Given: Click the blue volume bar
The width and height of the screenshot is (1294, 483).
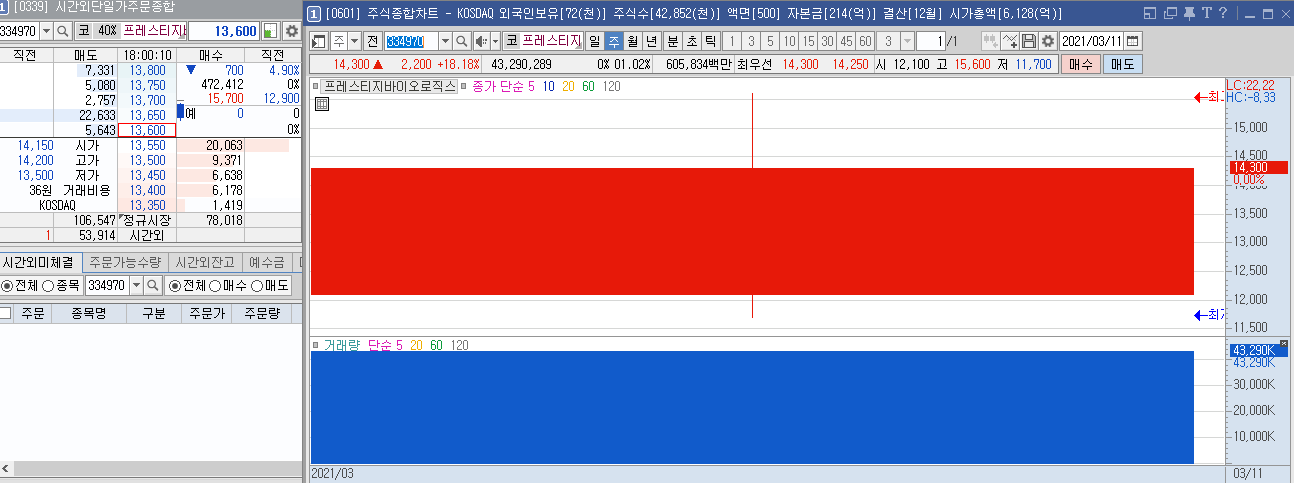Looking at the screenshot, I should pyautogui.click(x=752, y=407).
